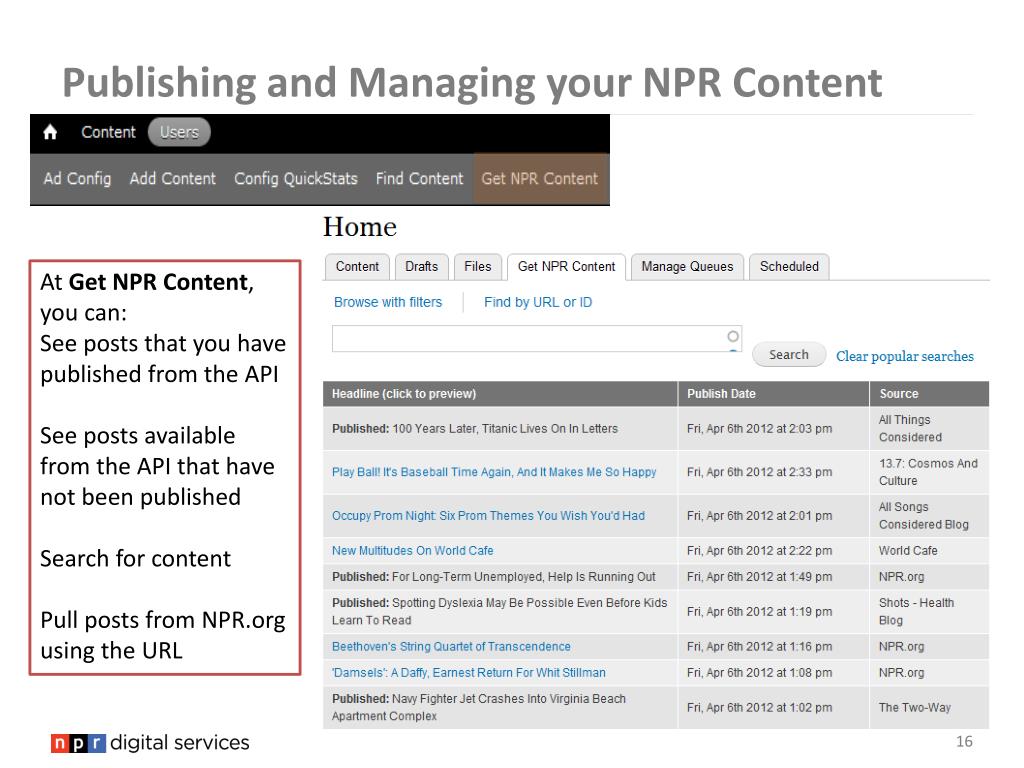
Task: Preview Titanic Lives On In Letters headline
Action: tap(475, 428)
